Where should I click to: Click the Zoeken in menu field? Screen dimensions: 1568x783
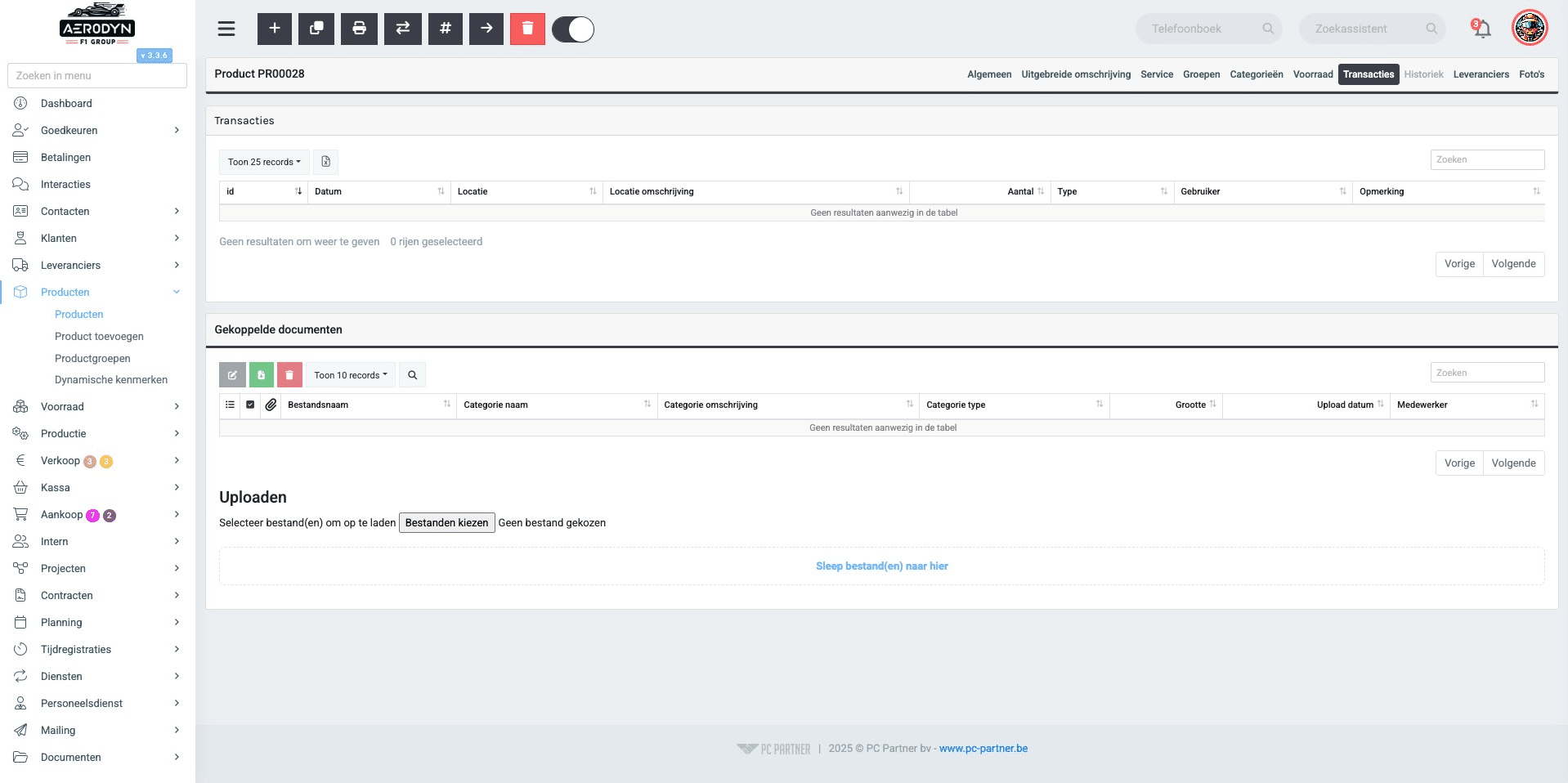(x=97, y=75)
